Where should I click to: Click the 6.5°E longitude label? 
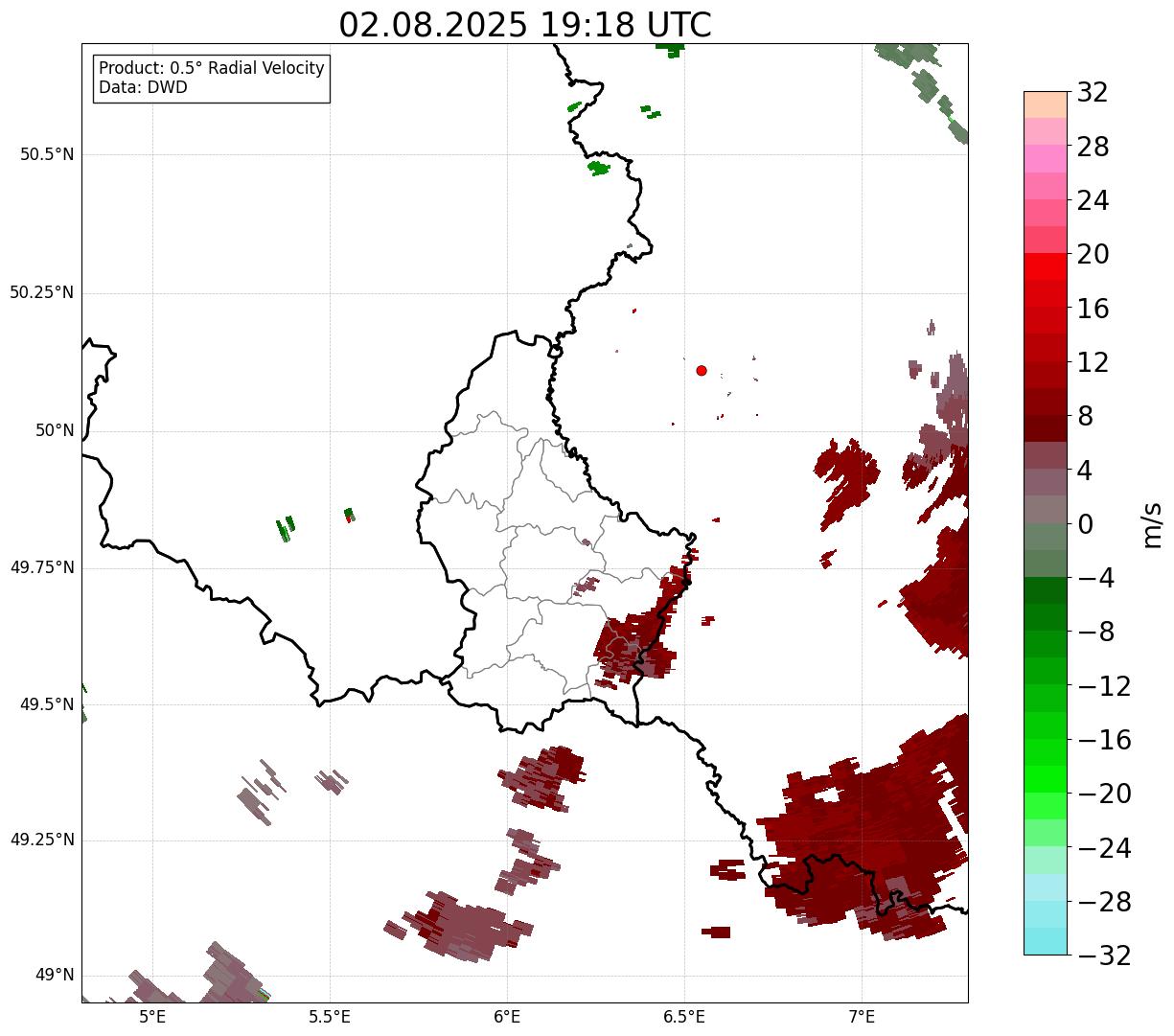(684, 1017)
